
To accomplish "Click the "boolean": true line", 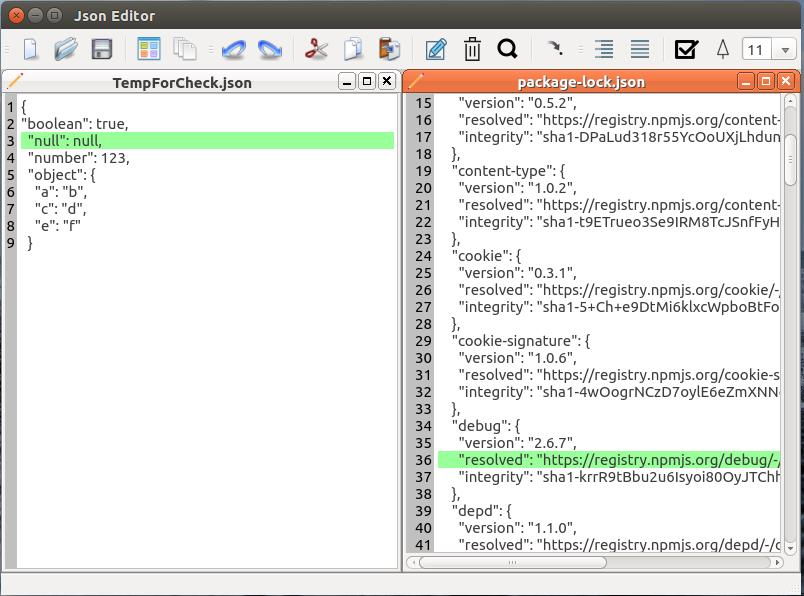I will click(x=75, y=124).
